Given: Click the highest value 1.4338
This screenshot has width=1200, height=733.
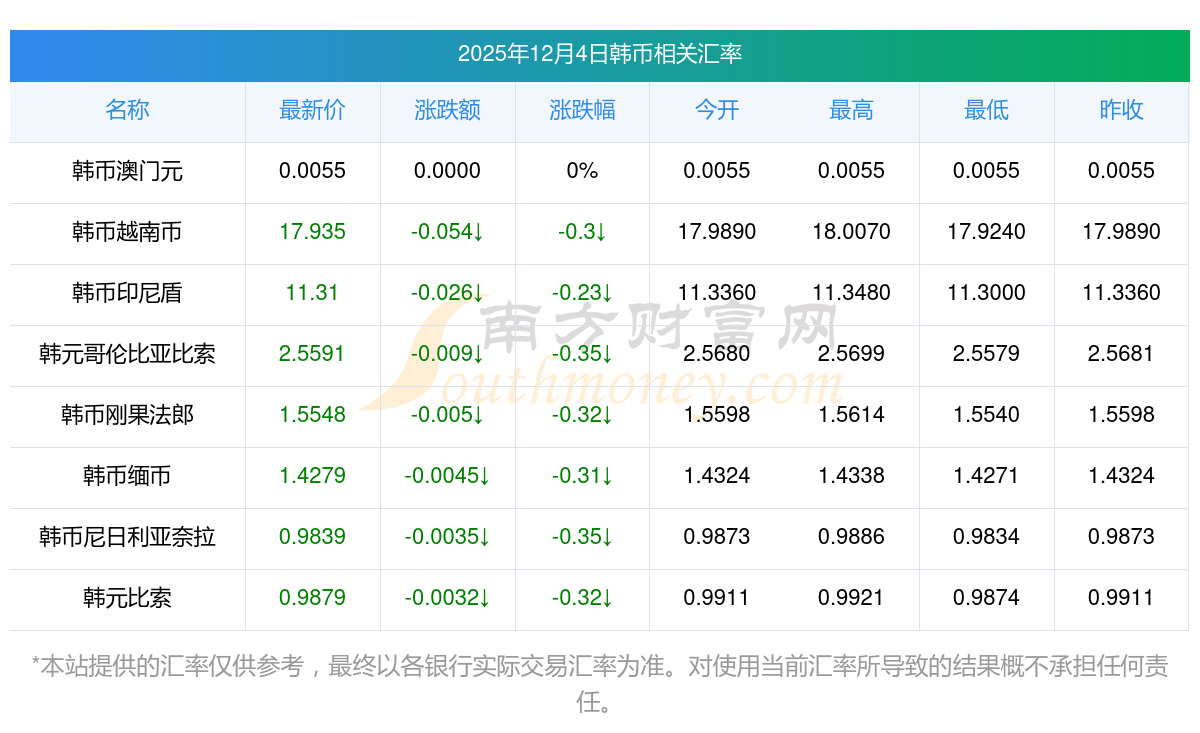Looking at the screenshot, I should click(851, 476).
